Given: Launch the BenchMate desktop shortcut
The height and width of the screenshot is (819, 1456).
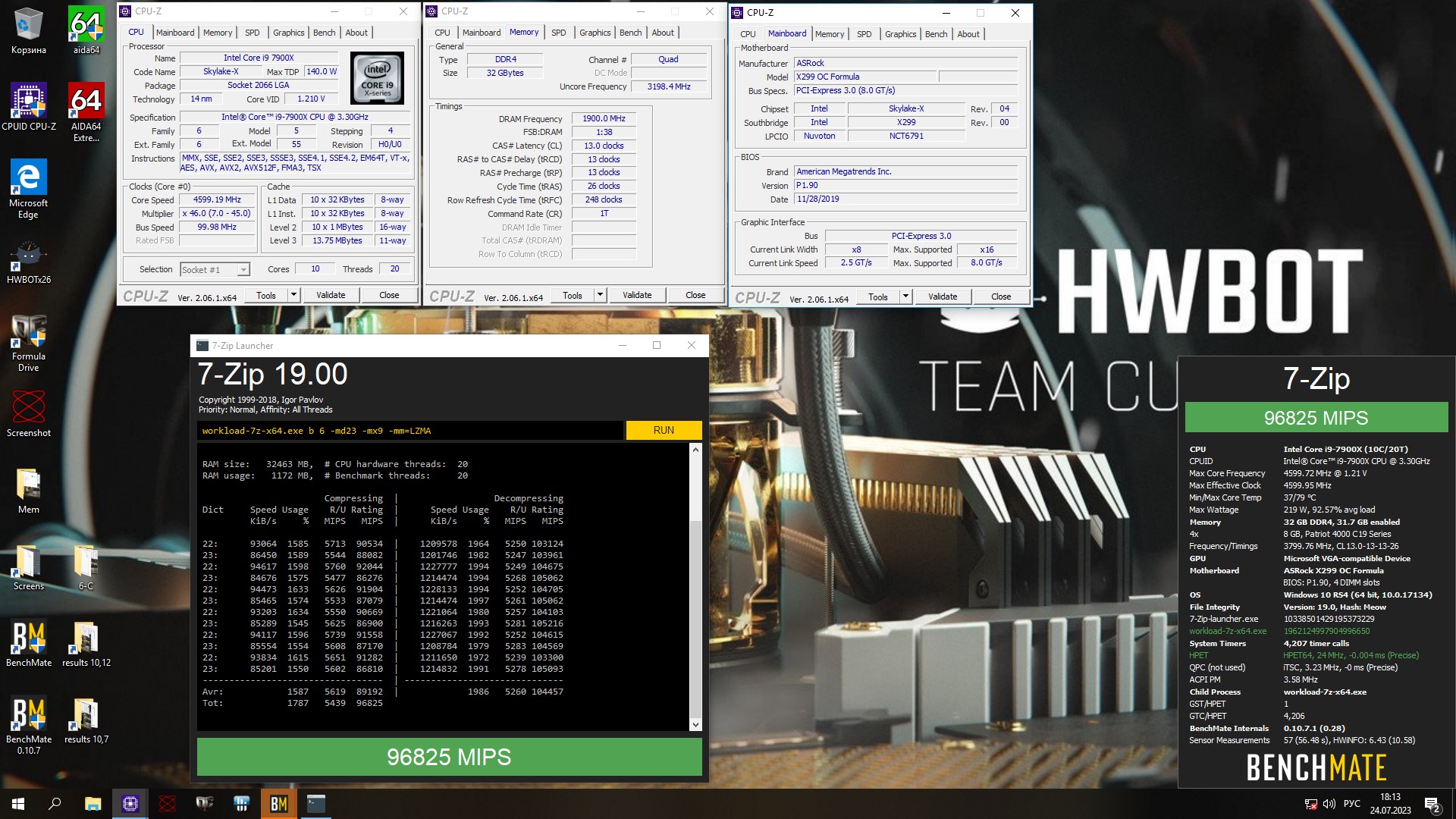Looking at the screenshot, I should pos(29,644).
